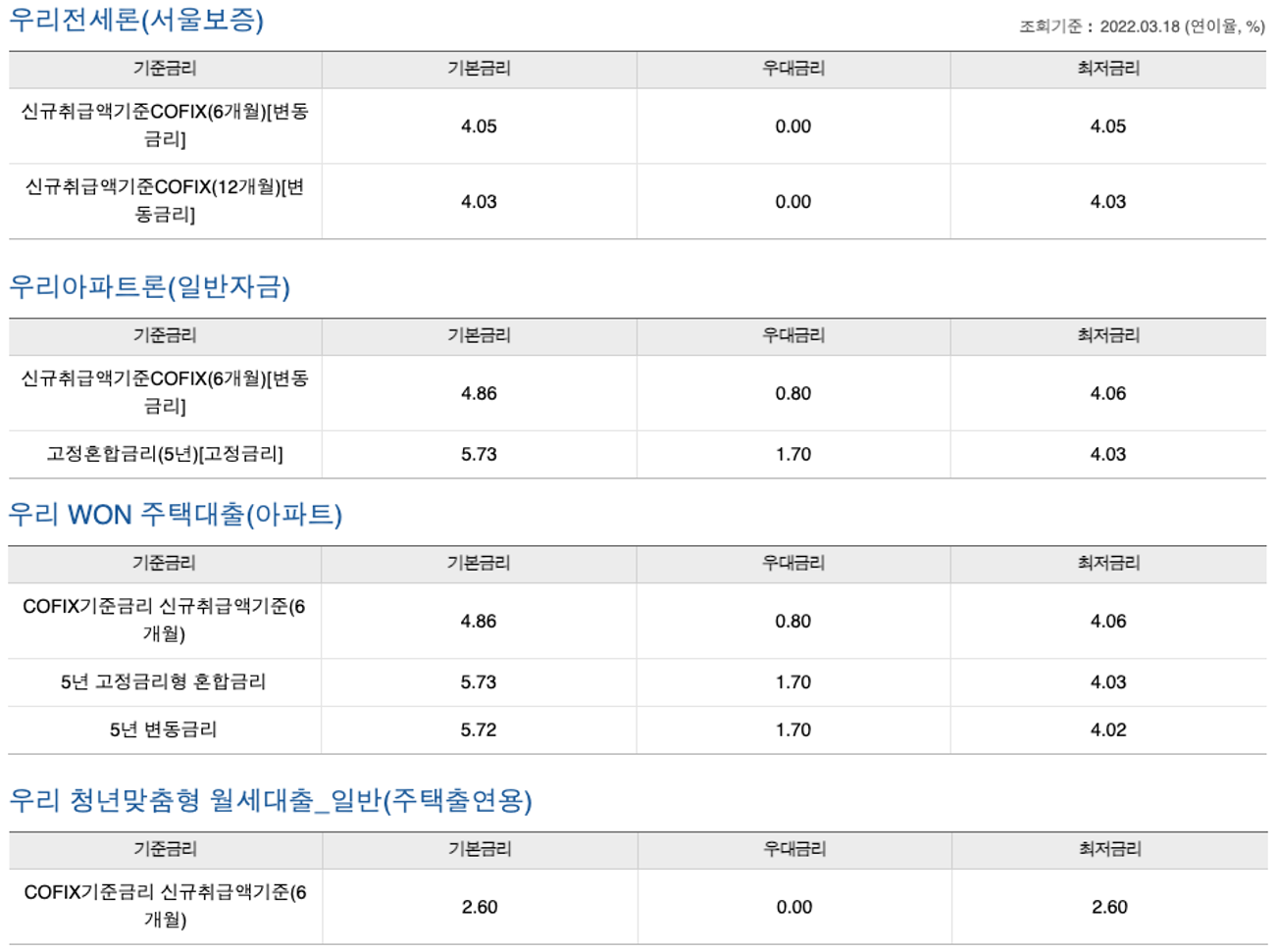Screen dimensions: 1279x952
Task: Click 기본금리 header in 우리아파트론 table
Action: pyautogui.click(x=479, y=335)
